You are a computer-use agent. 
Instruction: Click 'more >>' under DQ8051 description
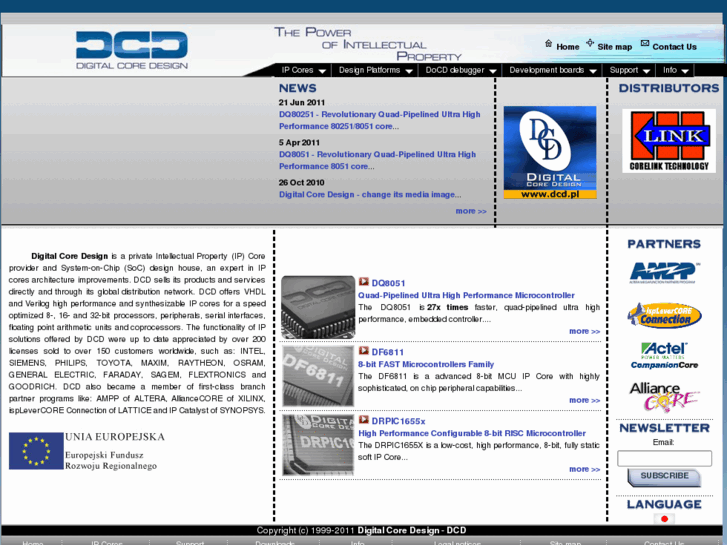[x=584, y=331]
